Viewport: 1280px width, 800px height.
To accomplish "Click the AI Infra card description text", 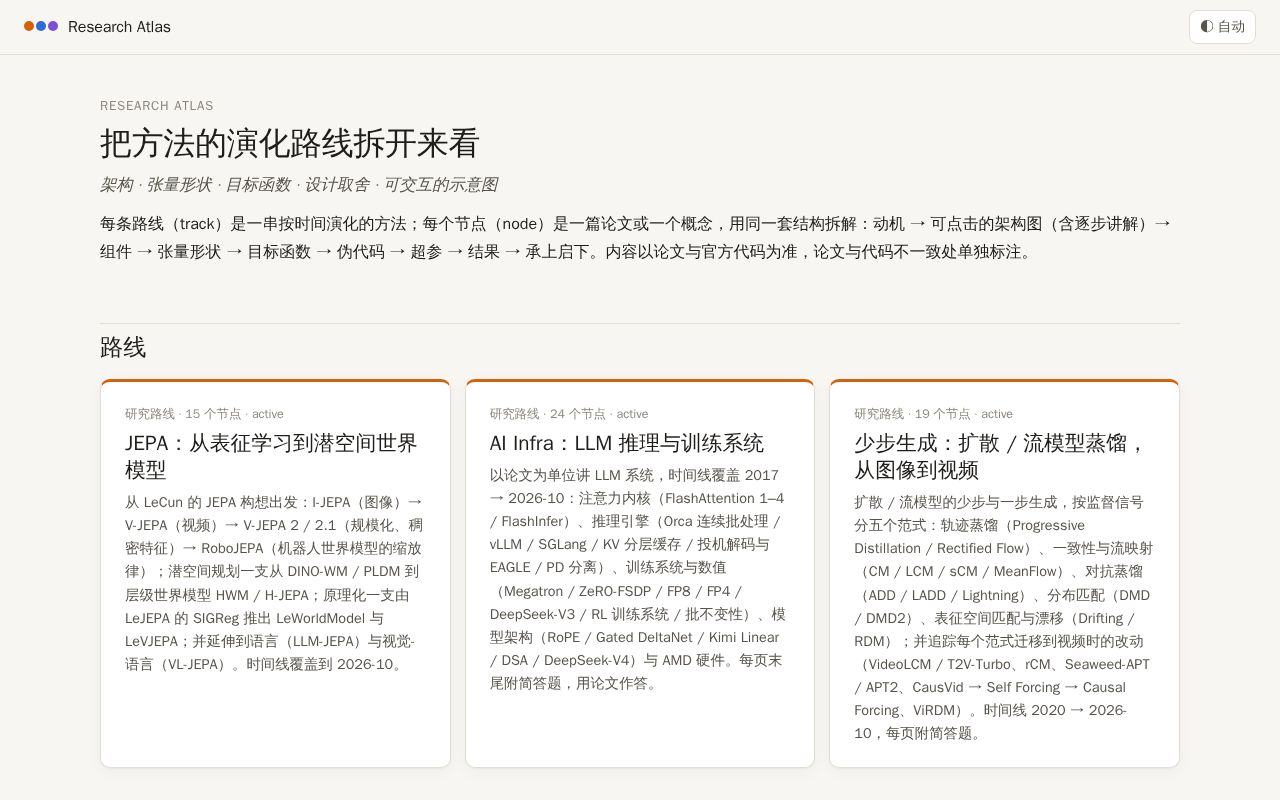I will [x=640, y=579].
